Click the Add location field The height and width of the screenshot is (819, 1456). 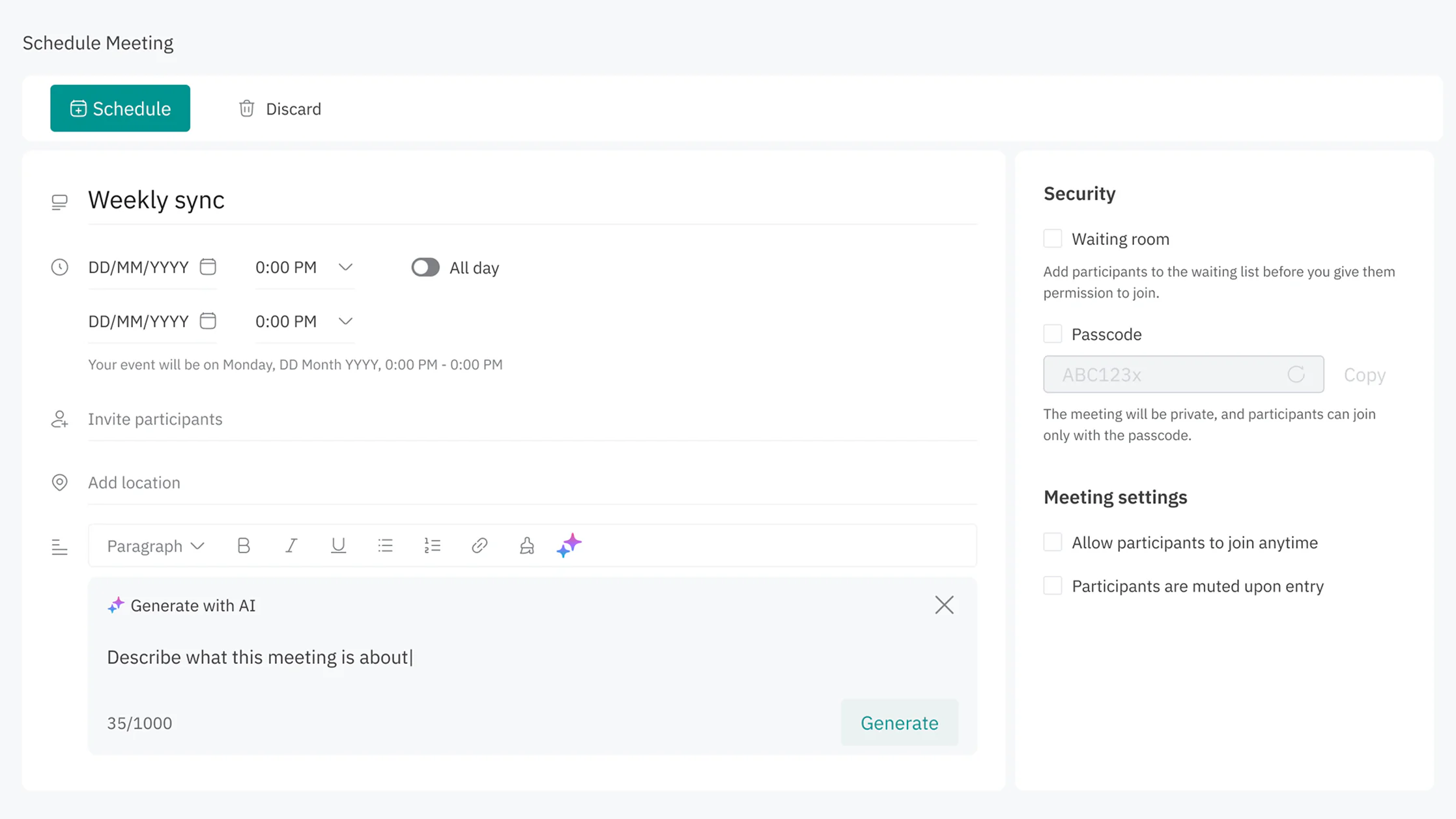(x=532, y=483)
